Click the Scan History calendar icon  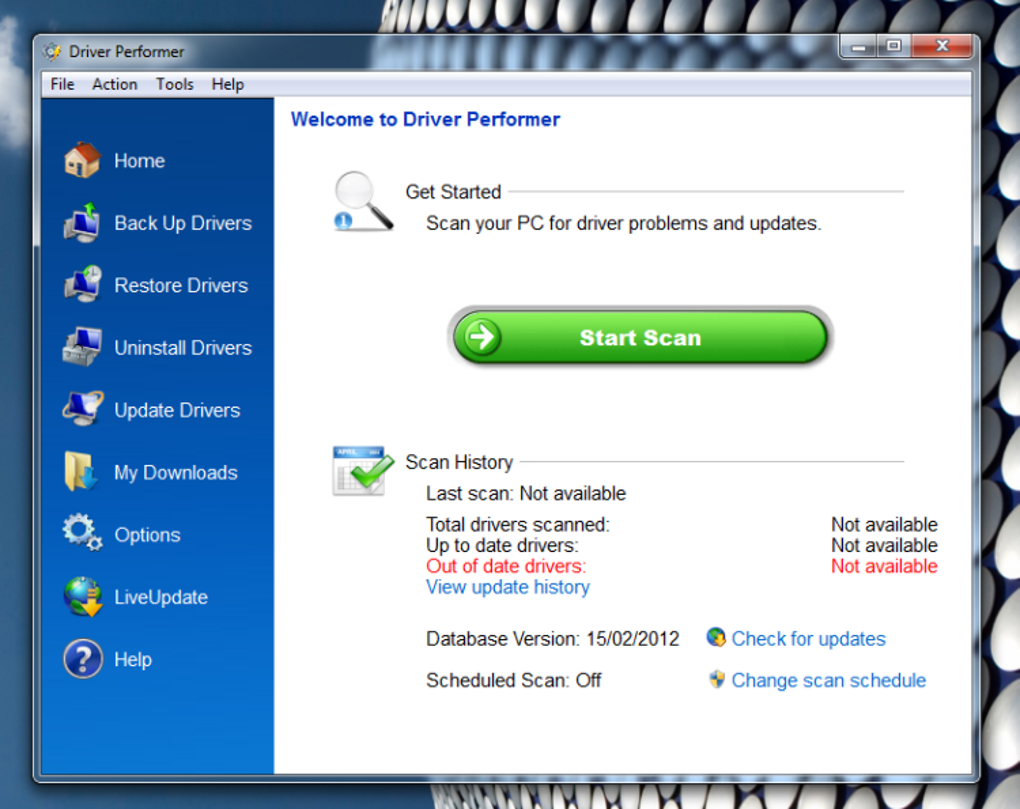pos(363,471)
